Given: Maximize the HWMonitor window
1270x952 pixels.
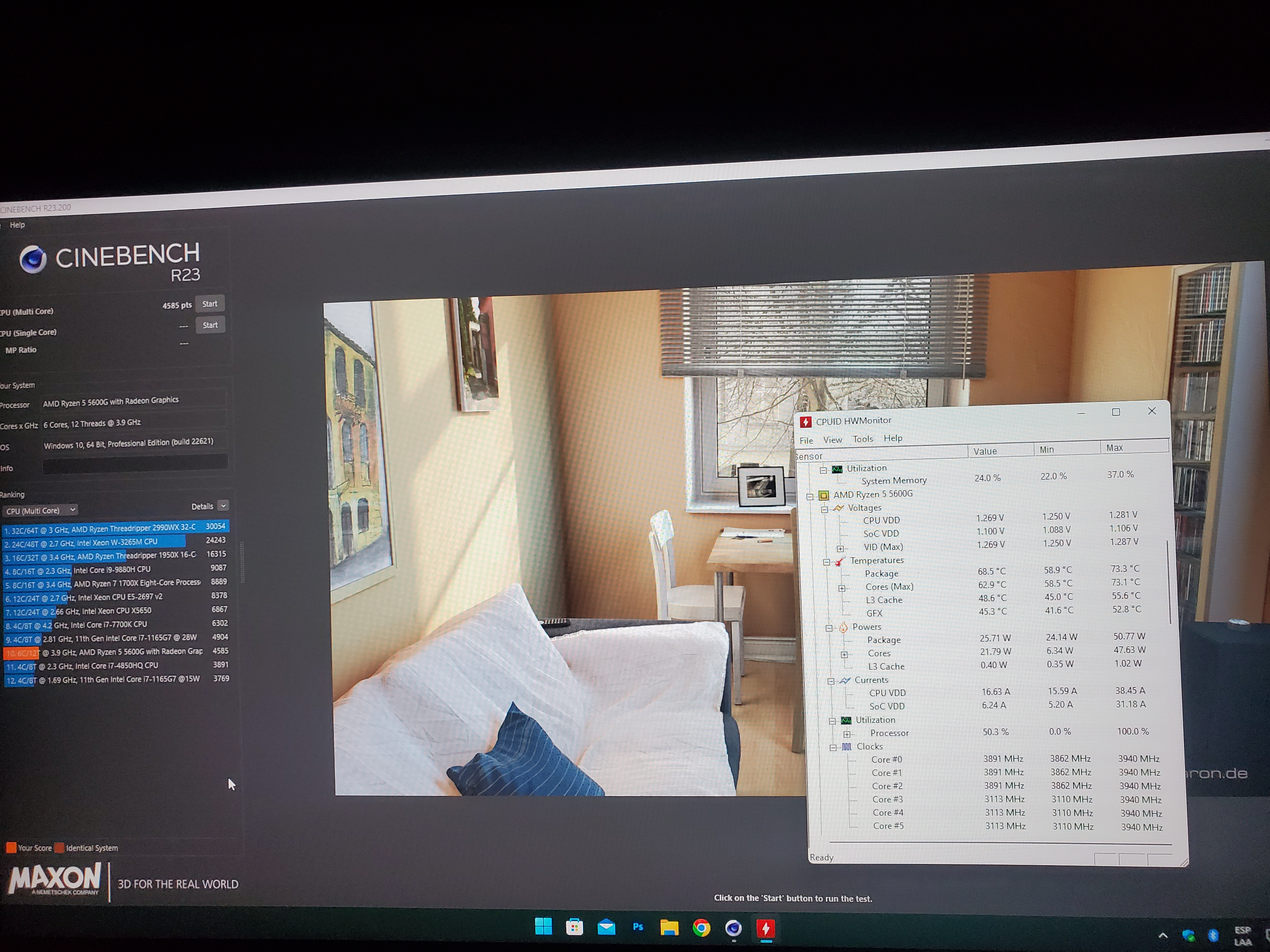Looking at the screenshot, I should [1116, 412].
